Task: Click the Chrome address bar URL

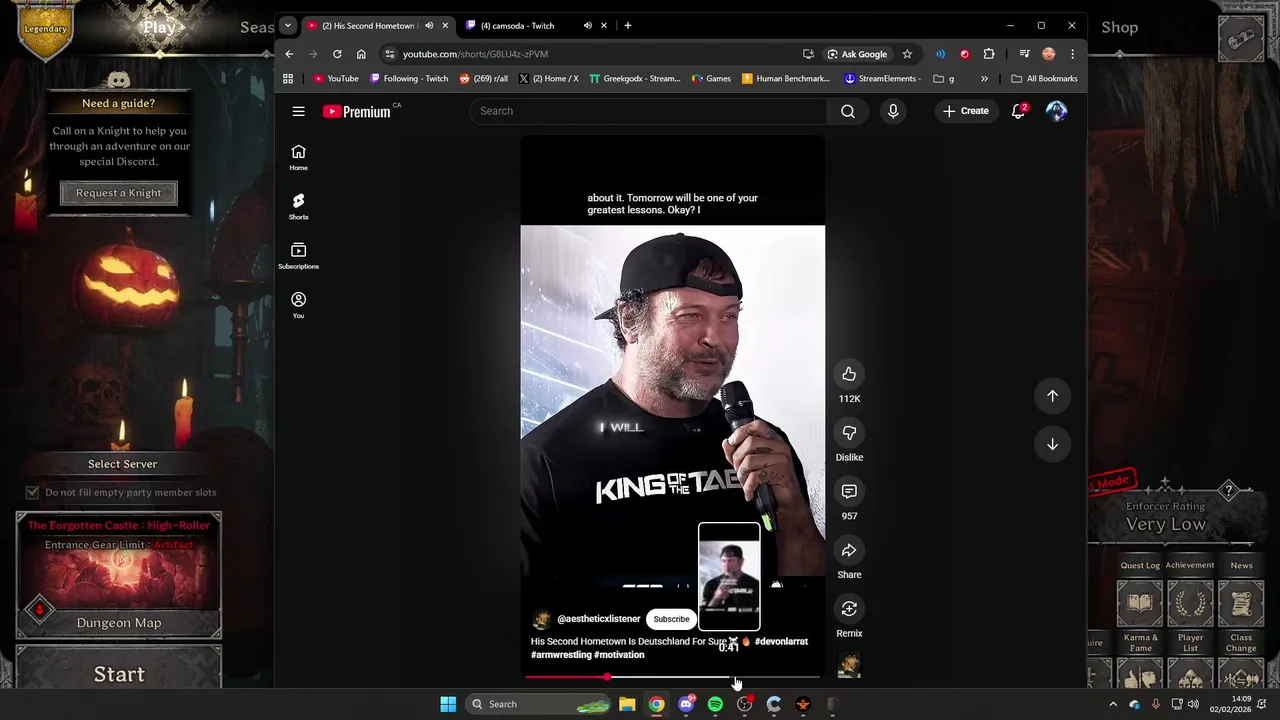Action: (475, 54)
